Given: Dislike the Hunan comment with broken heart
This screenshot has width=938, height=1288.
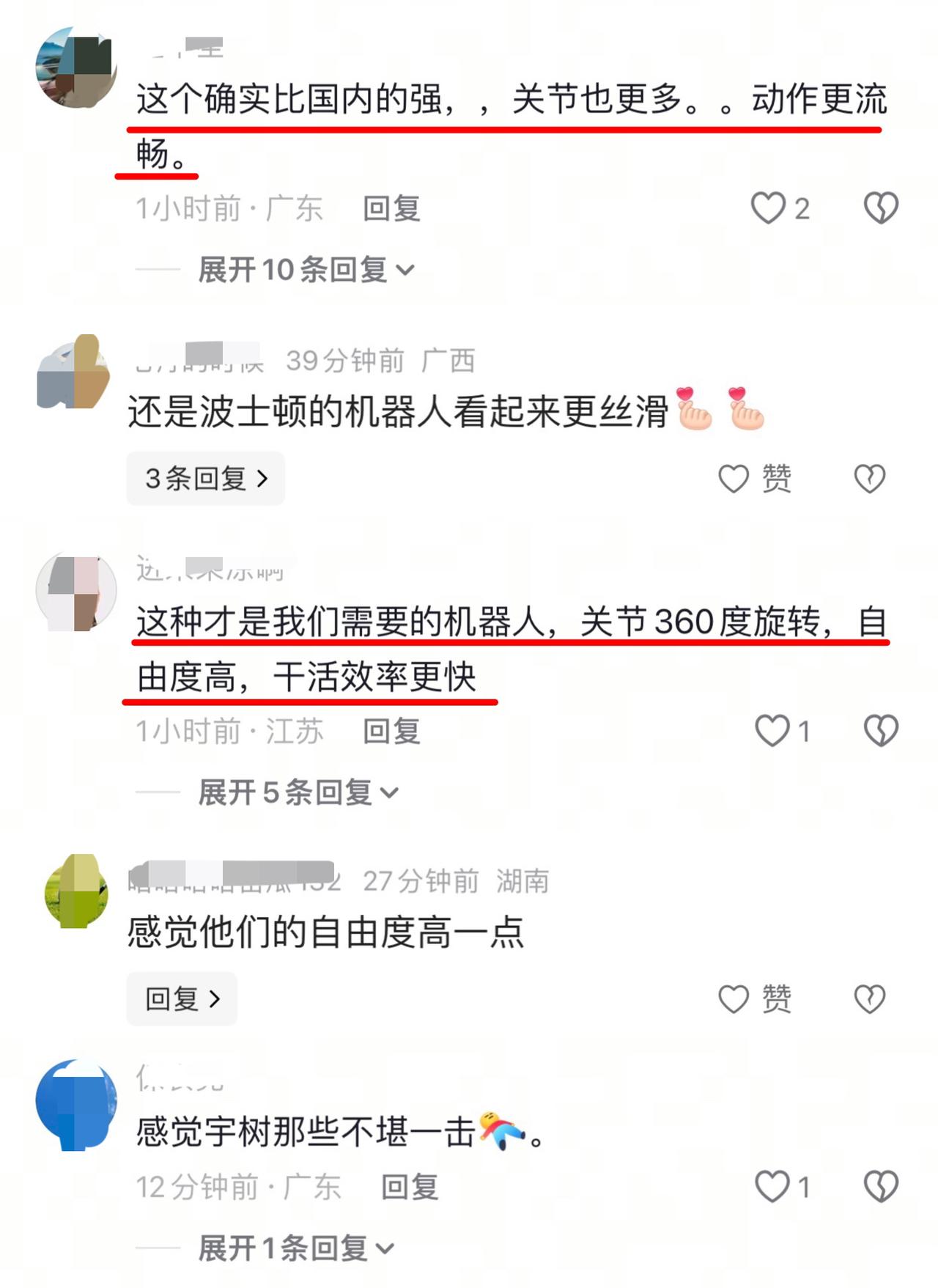Looking at the screenshot, I should point(870,998).
